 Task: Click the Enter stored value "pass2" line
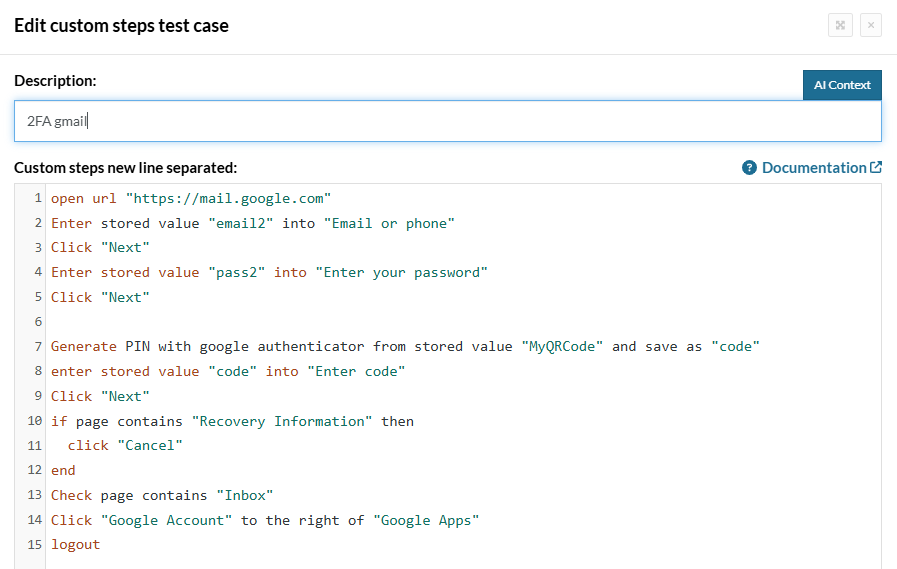click(x=269, y=272)
